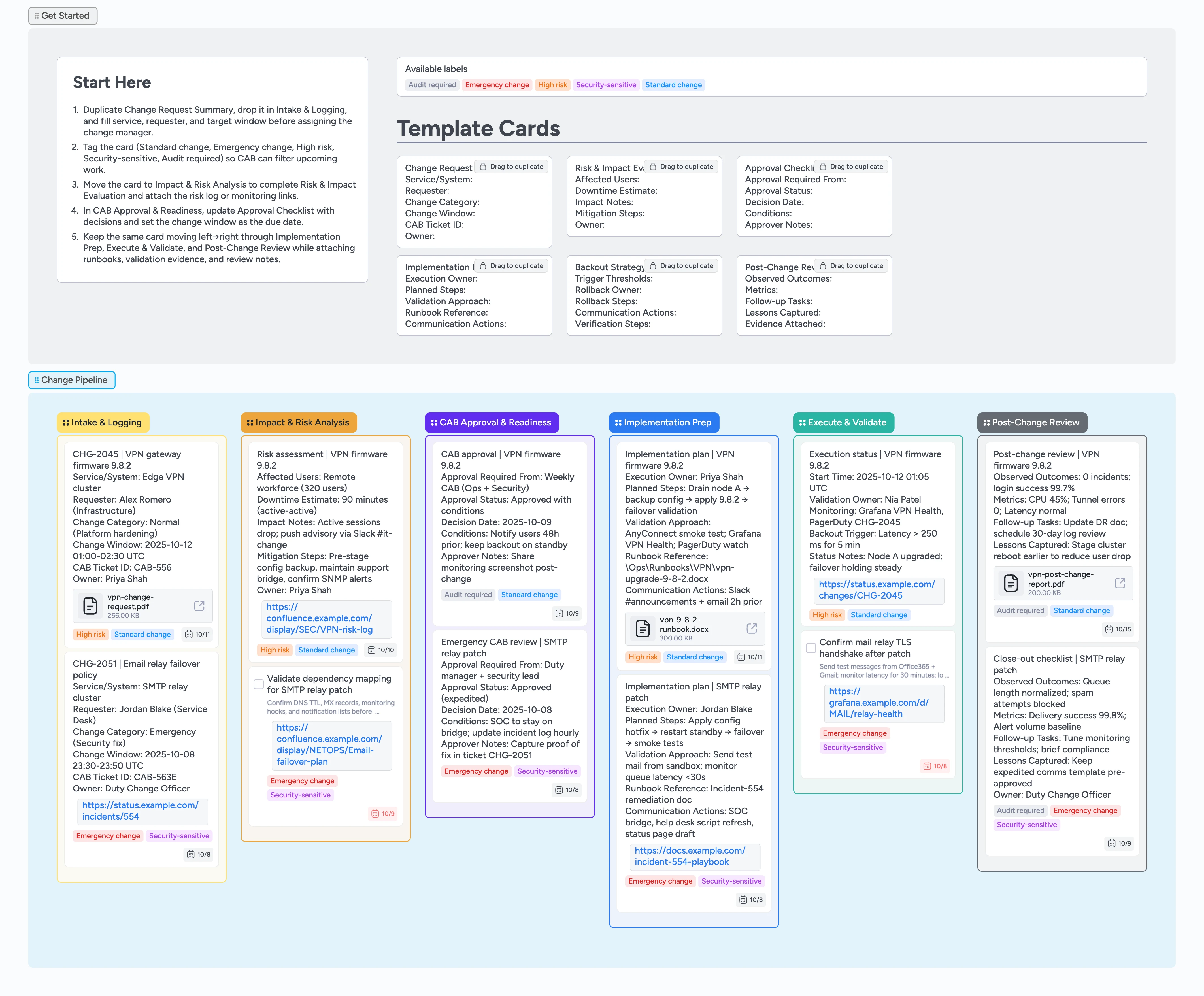The height and width of the screenshot is (996, 1204).
Task: Check the Confirm mail relay TLS handshake checkbox
Action: pos(811,647)
